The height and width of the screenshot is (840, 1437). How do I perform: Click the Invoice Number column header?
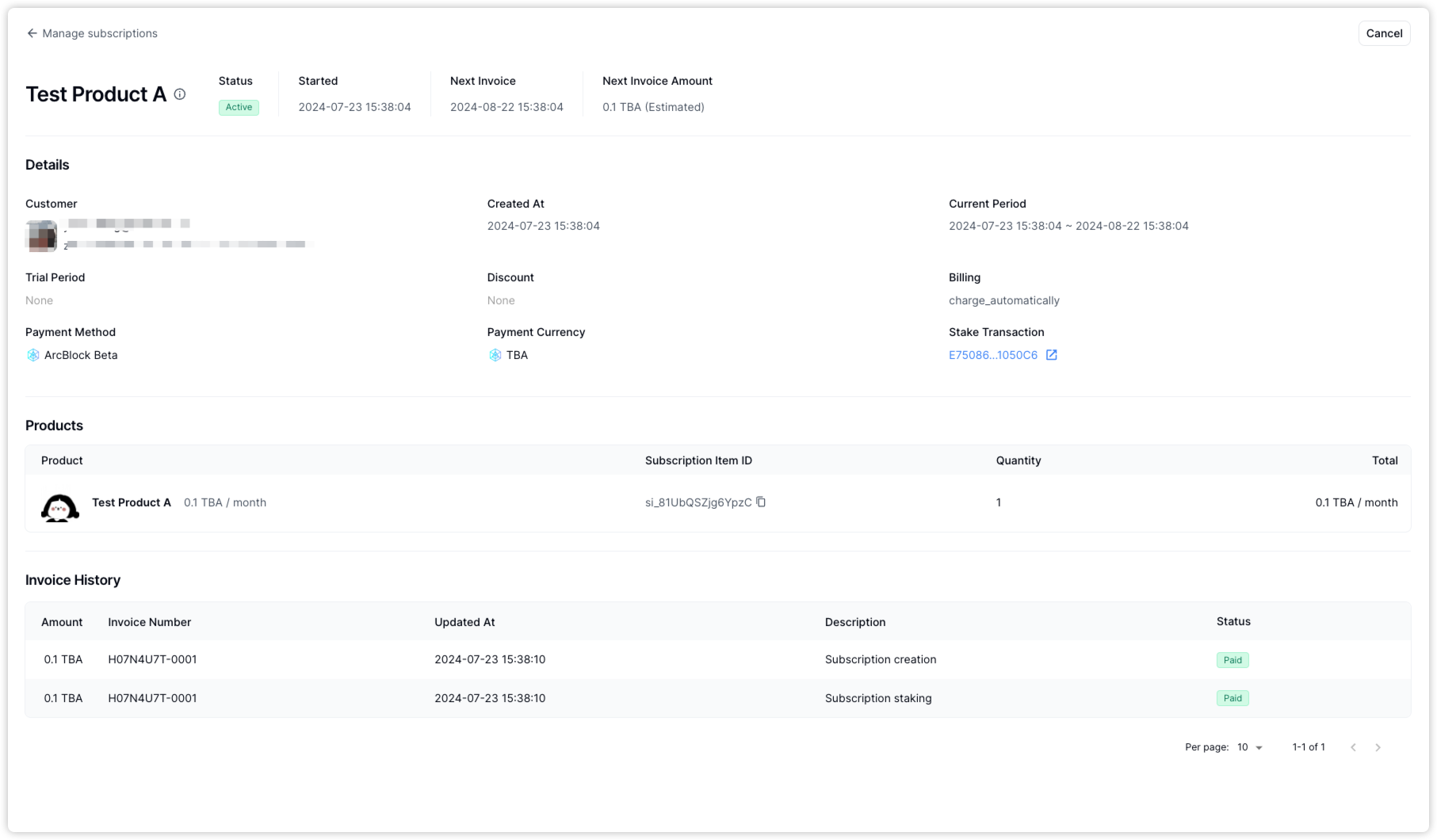tap(149, 622)
